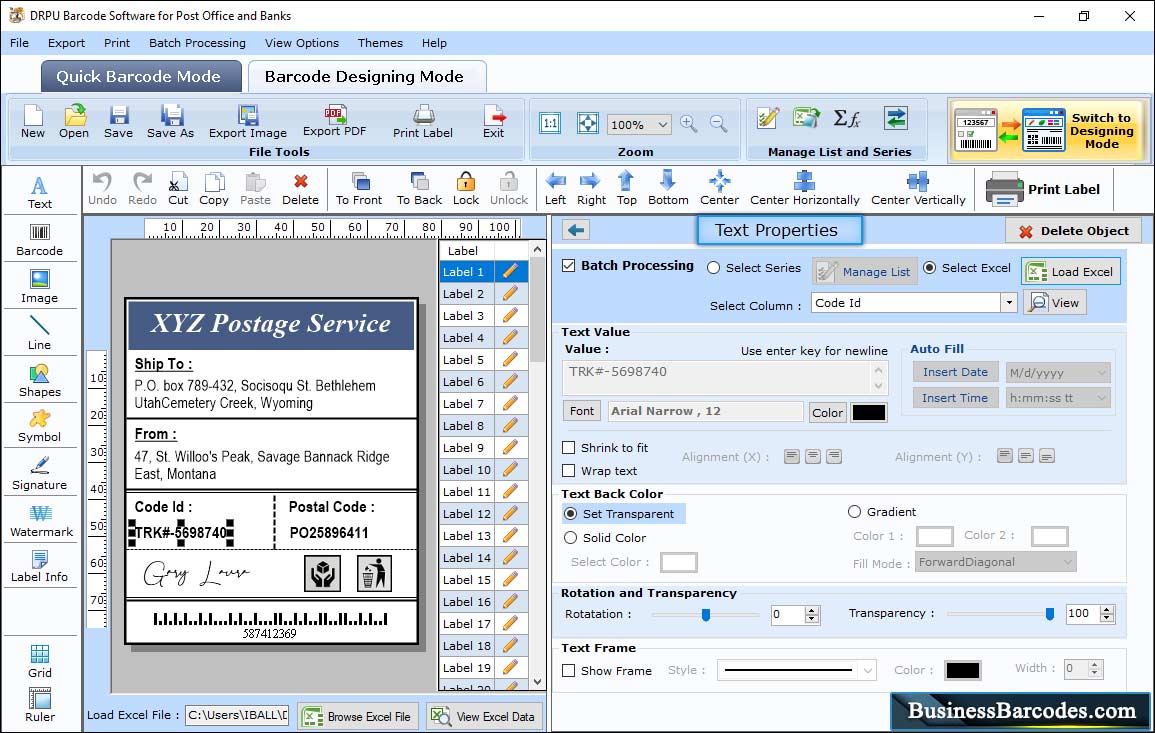
Task: Insert a Symbol from sidebar
Action: (40, 426)
